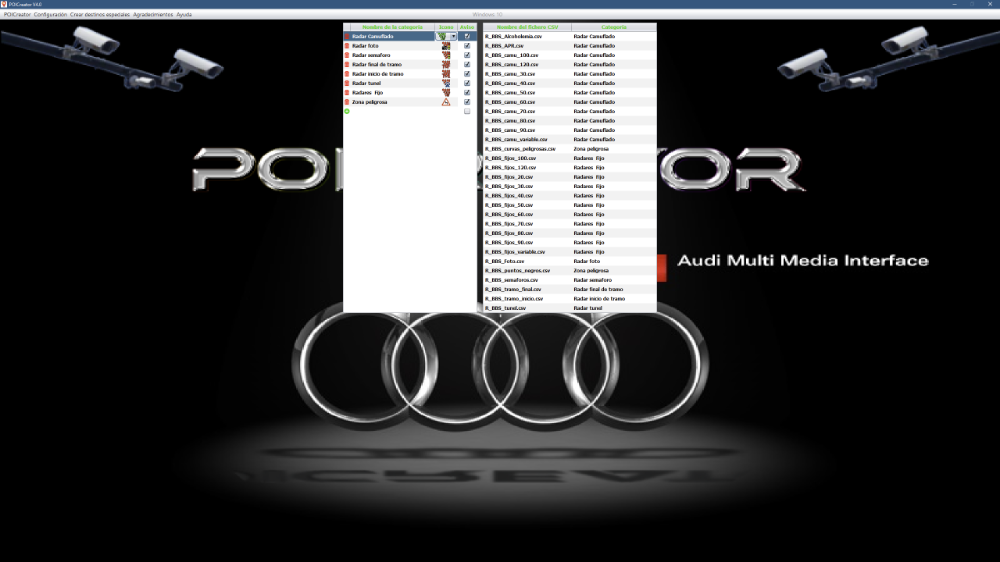Viewport: 1000px width, 562px height.
Task: Open icon dropdown for Radar Camuflado
Action: (x=453, y=36)
